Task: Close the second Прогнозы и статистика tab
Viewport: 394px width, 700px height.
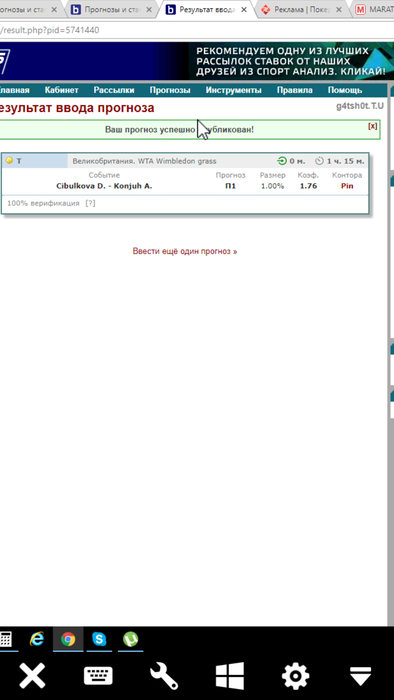Action: tap(149, 9)
